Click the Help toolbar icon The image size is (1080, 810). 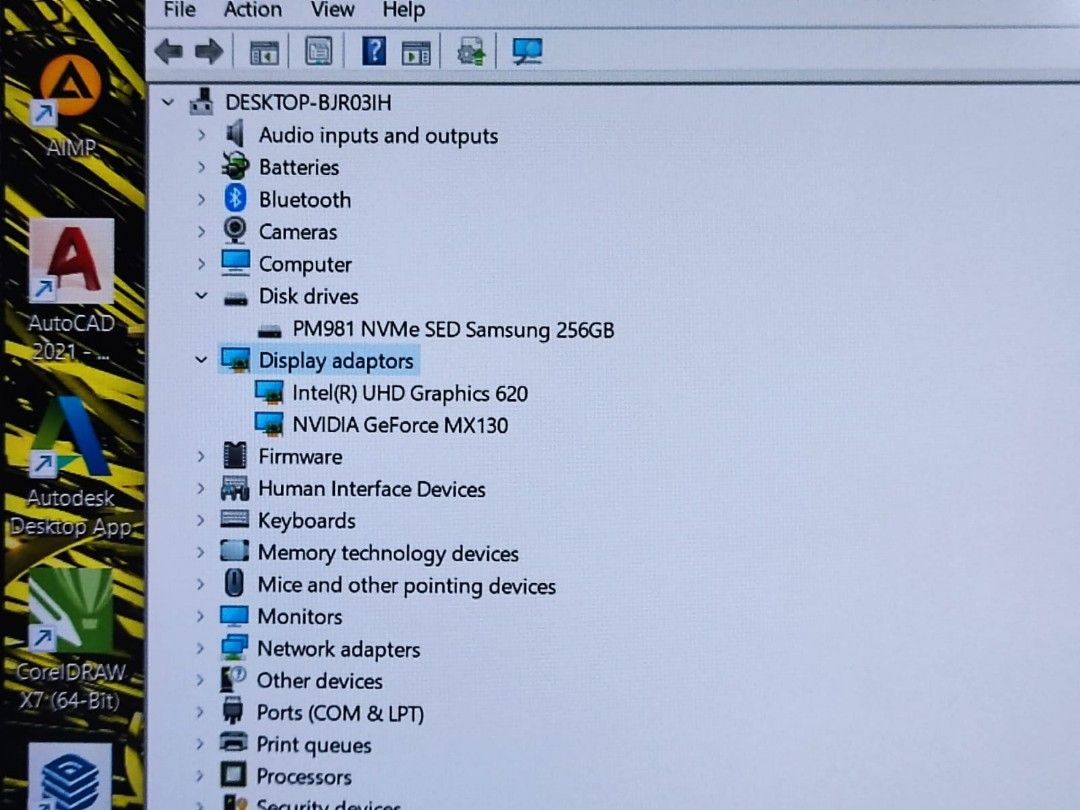tap(372, 51)
